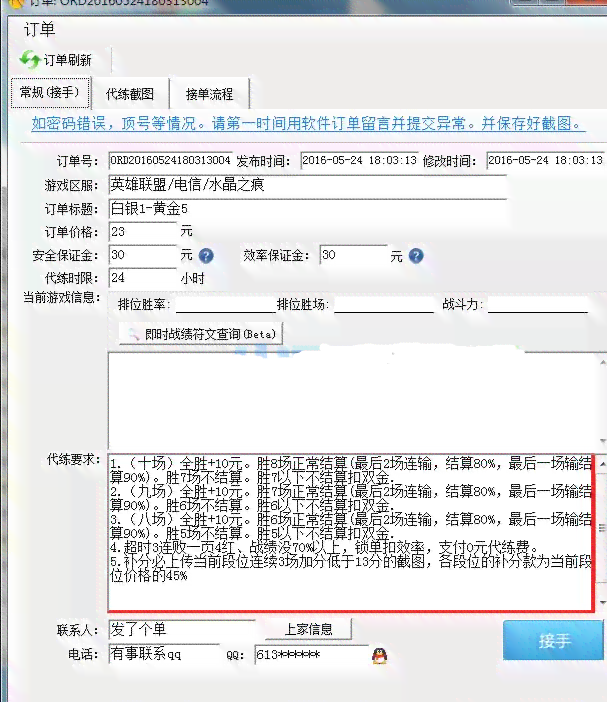Click the 代练要求 scrollbar up arrow

point(602,464)
